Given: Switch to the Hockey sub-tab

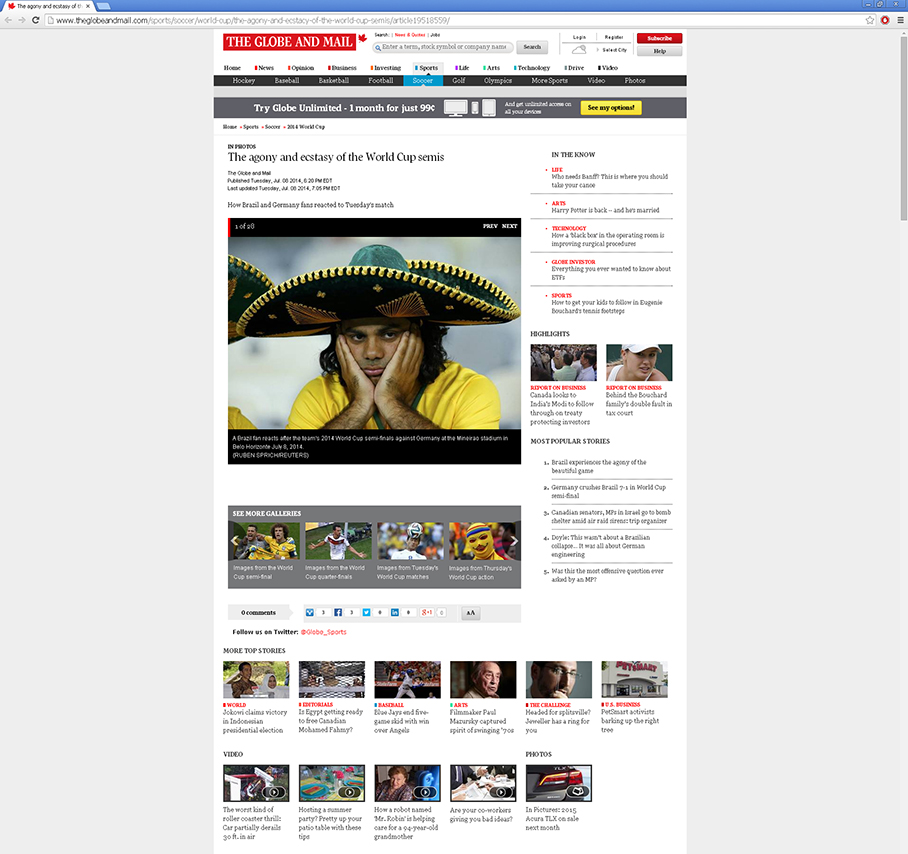Looking at the screenshot, I should [x=243, y=80].
